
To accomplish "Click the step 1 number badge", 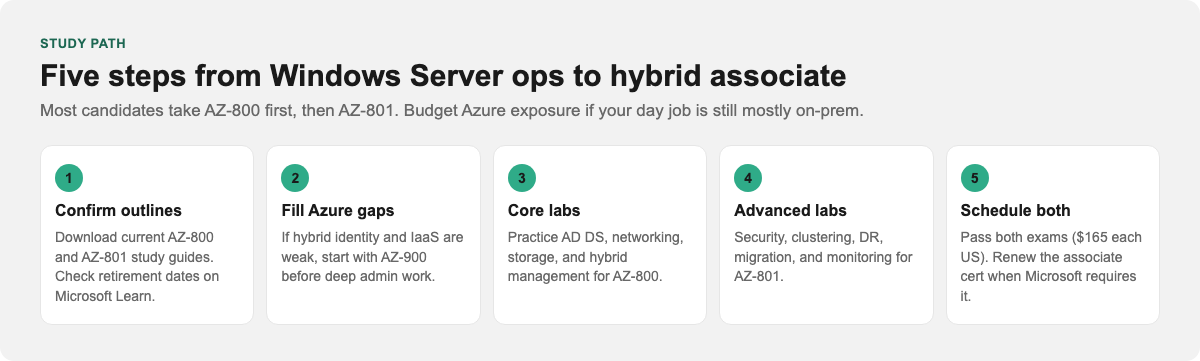I will coord(69,179).
